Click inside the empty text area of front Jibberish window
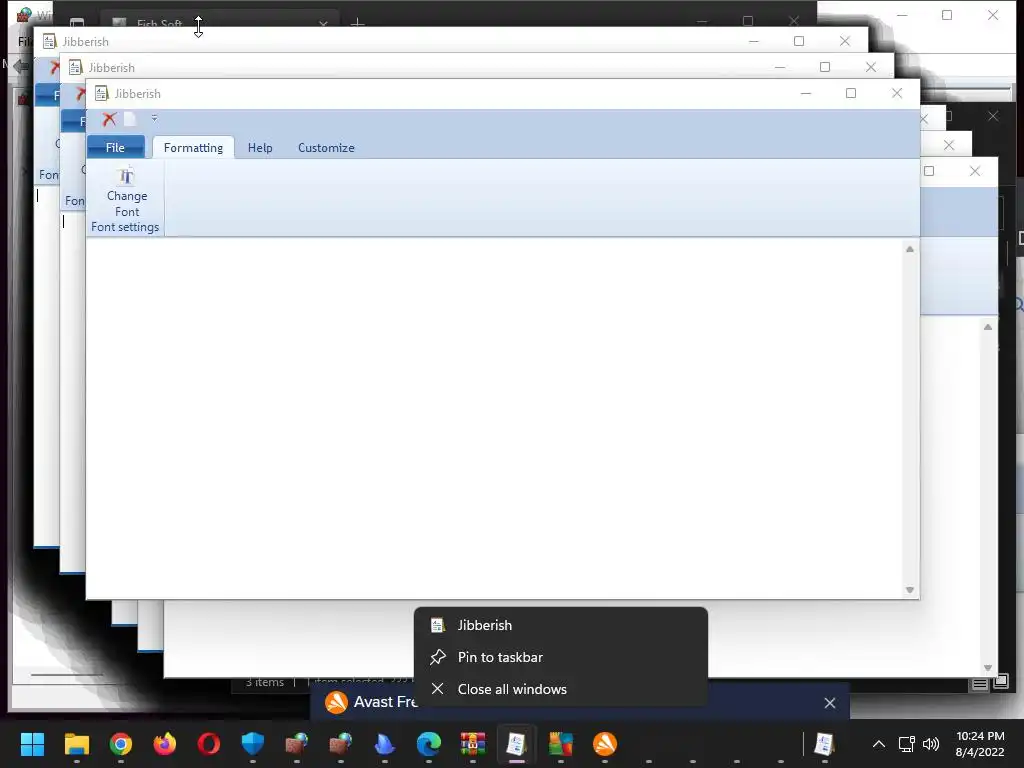The width and height of the screenshot is (1024, 768). [493, 418]
